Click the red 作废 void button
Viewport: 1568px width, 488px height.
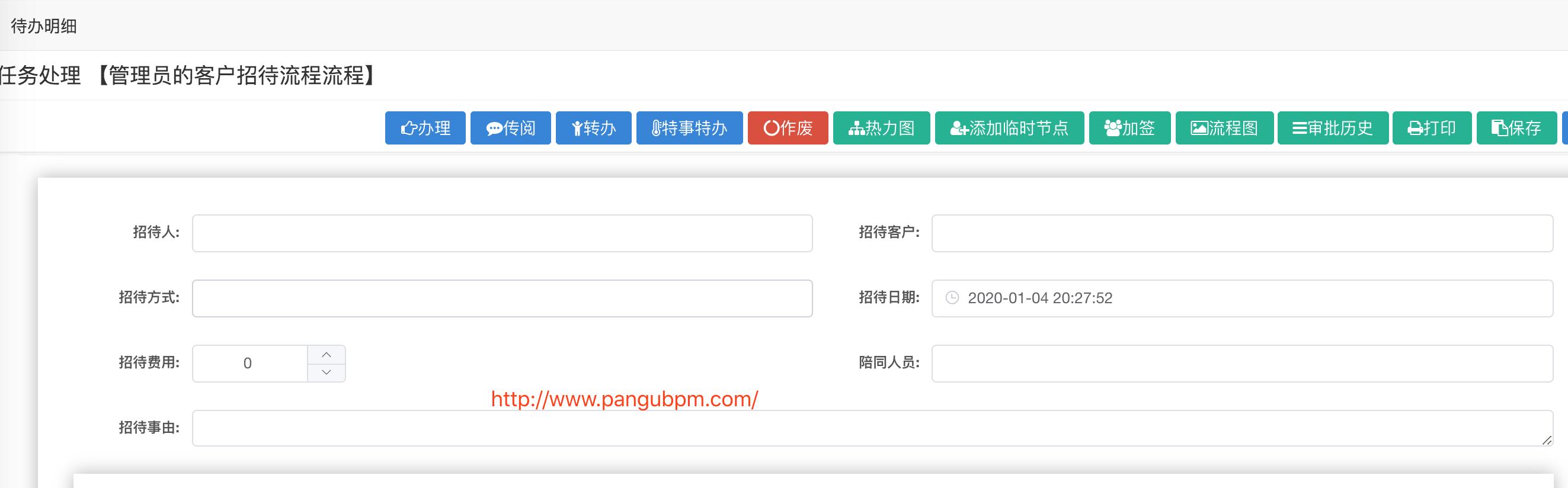tap(788, 128)
